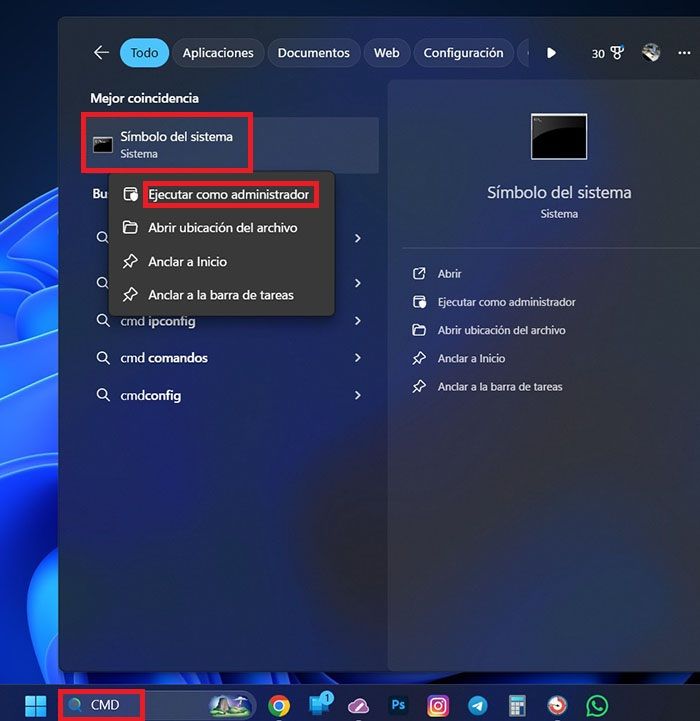The width and height of the screenshot is (700, 721).
Task: Click search icon next to cmdconfig
Action: click(x=103, y=395)
